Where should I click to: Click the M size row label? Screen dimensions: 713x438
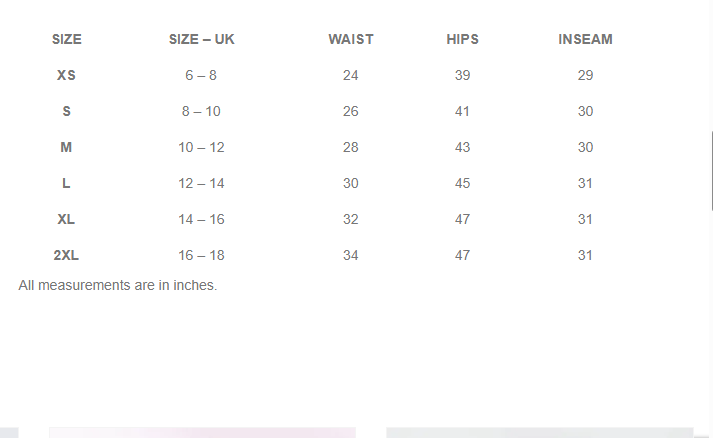[66, 147]
